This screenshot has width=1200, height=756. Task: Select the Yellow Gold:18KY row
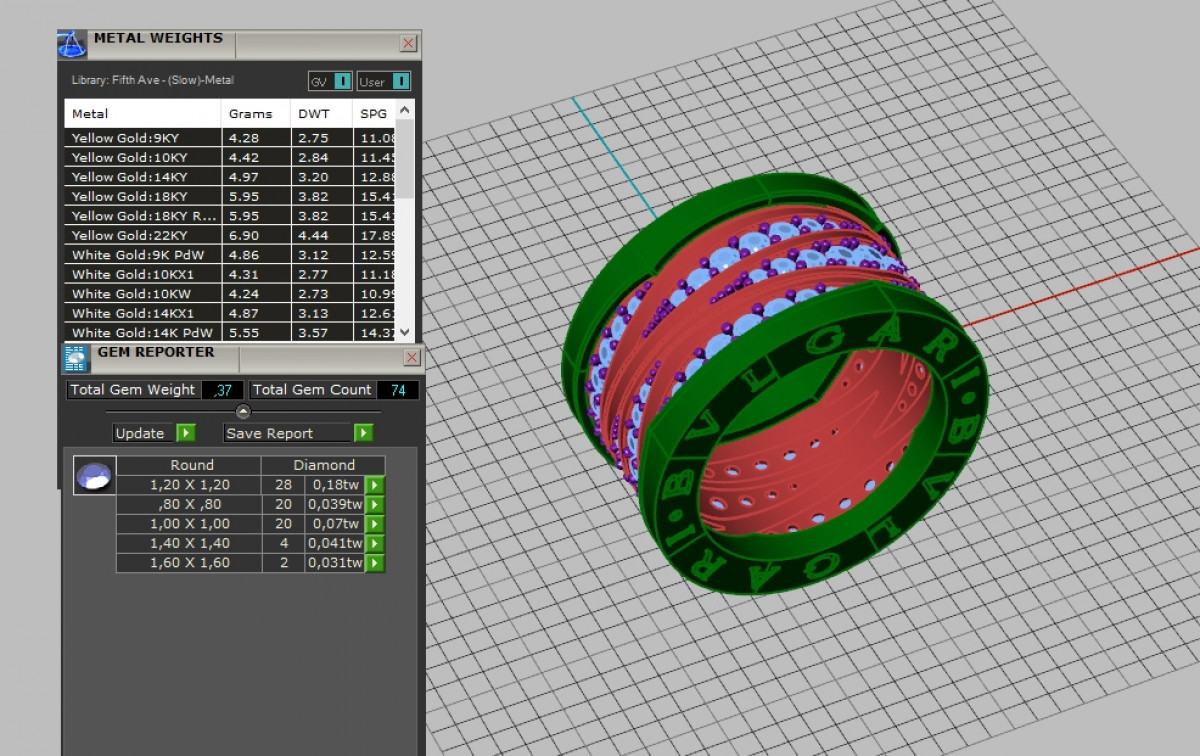click(x=142, y=196)
